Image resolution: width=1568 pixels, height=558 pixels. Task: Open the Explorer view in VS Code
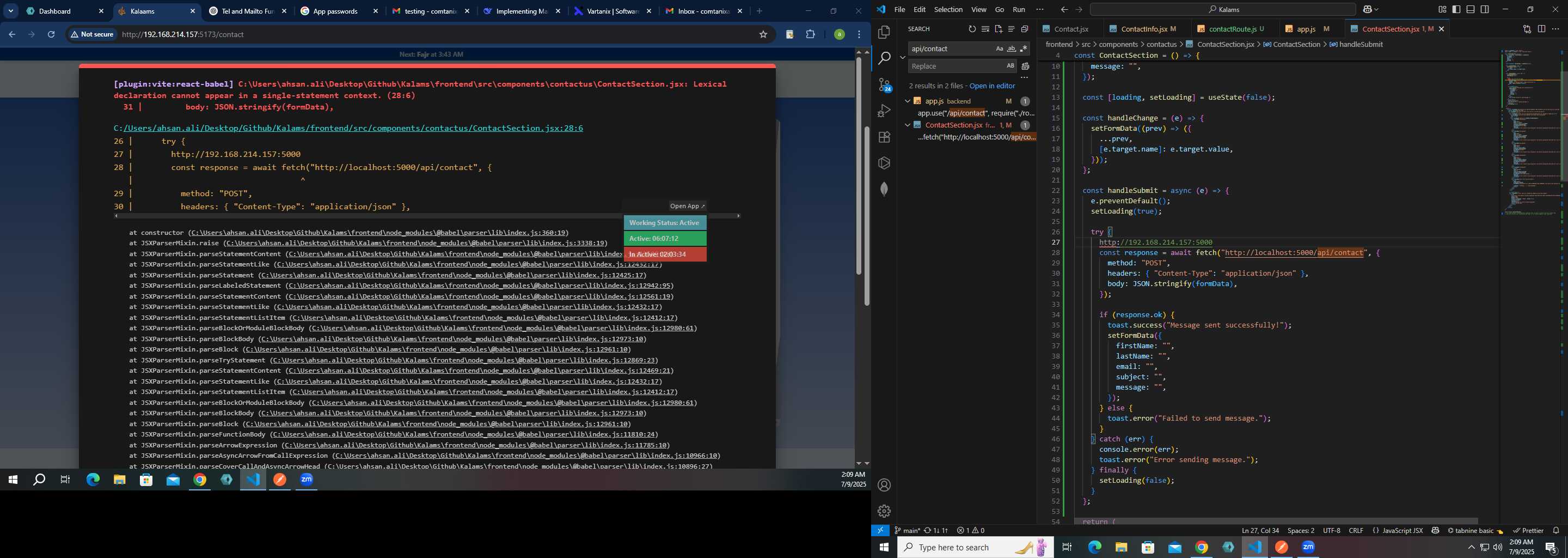[x=884, y=32]
